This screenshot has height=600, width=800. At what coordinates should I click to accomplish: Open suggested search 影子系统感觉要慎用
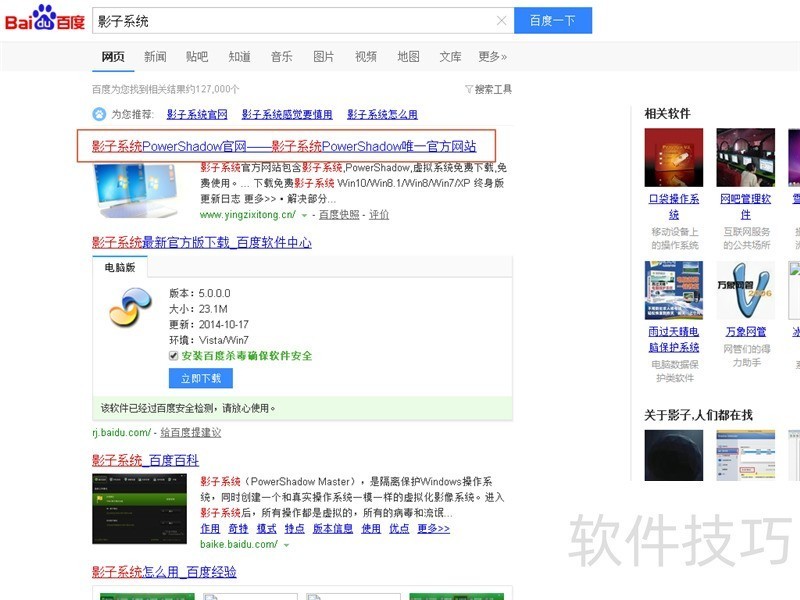tap(287, 114)
